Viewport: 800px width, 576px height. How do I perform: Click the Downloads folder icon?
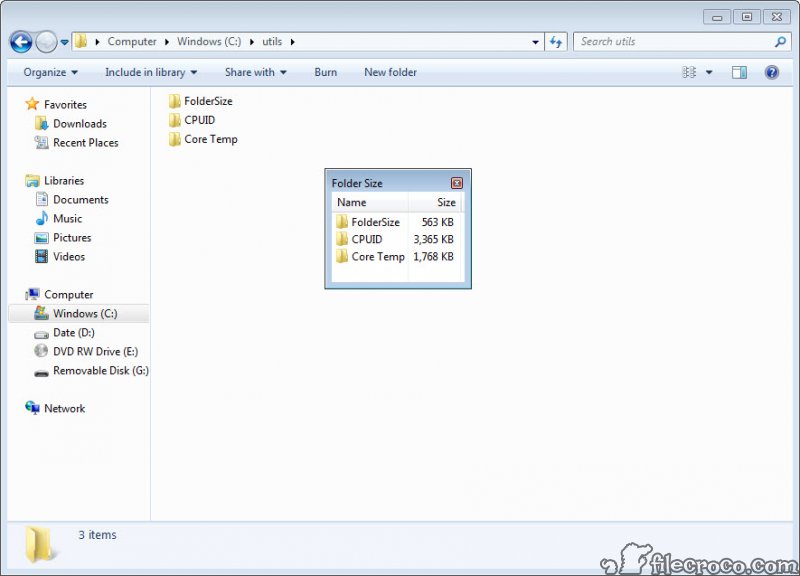[x=41, y=123]
